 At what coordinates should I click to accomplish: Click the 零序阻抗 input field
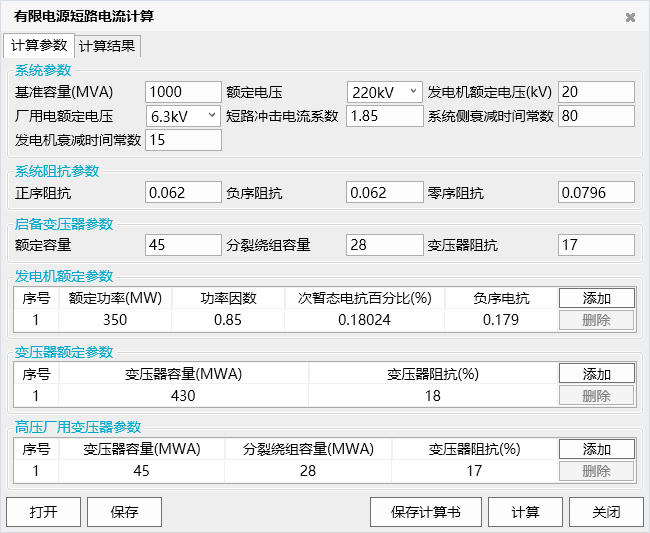click(596, 192)
